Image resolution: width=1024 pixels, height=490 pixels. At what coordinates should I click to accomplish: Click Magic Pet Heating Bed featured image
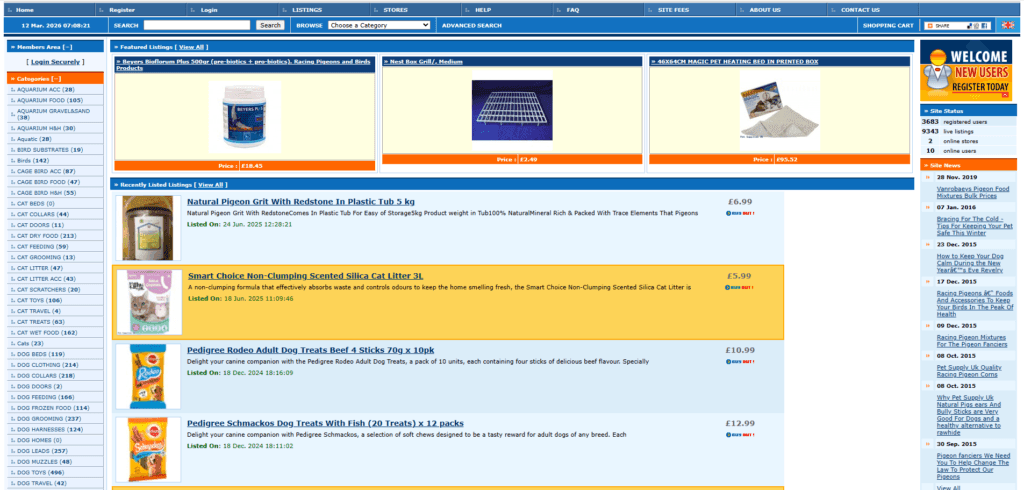click(779, 110)
